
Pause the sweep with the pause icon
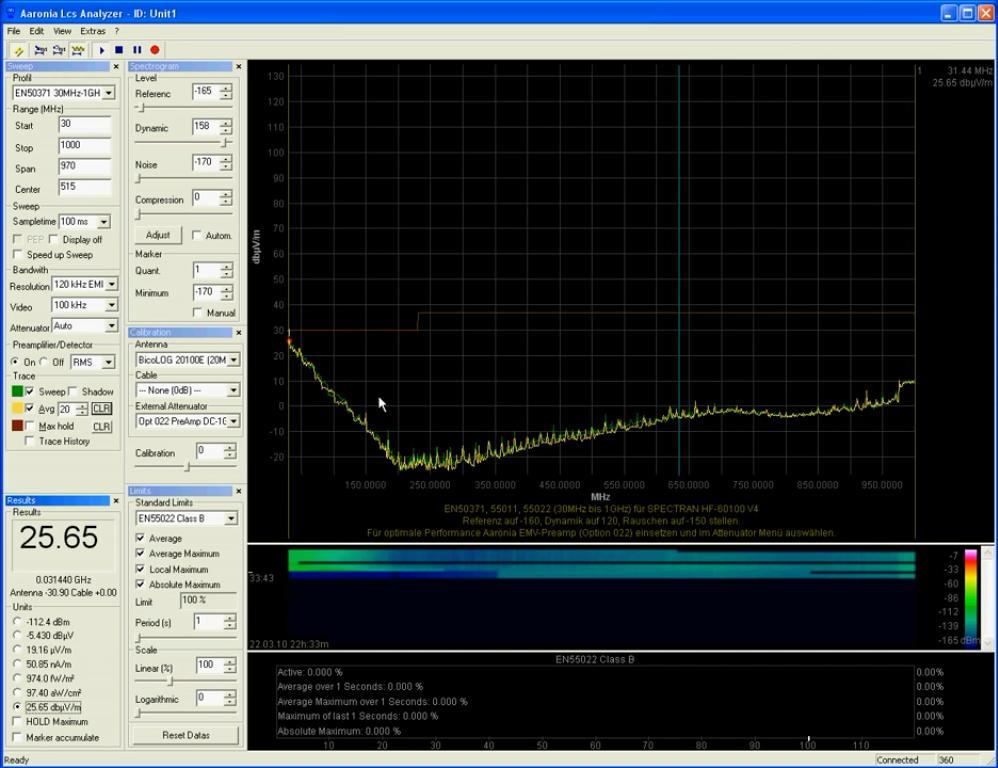pos(137,50)
